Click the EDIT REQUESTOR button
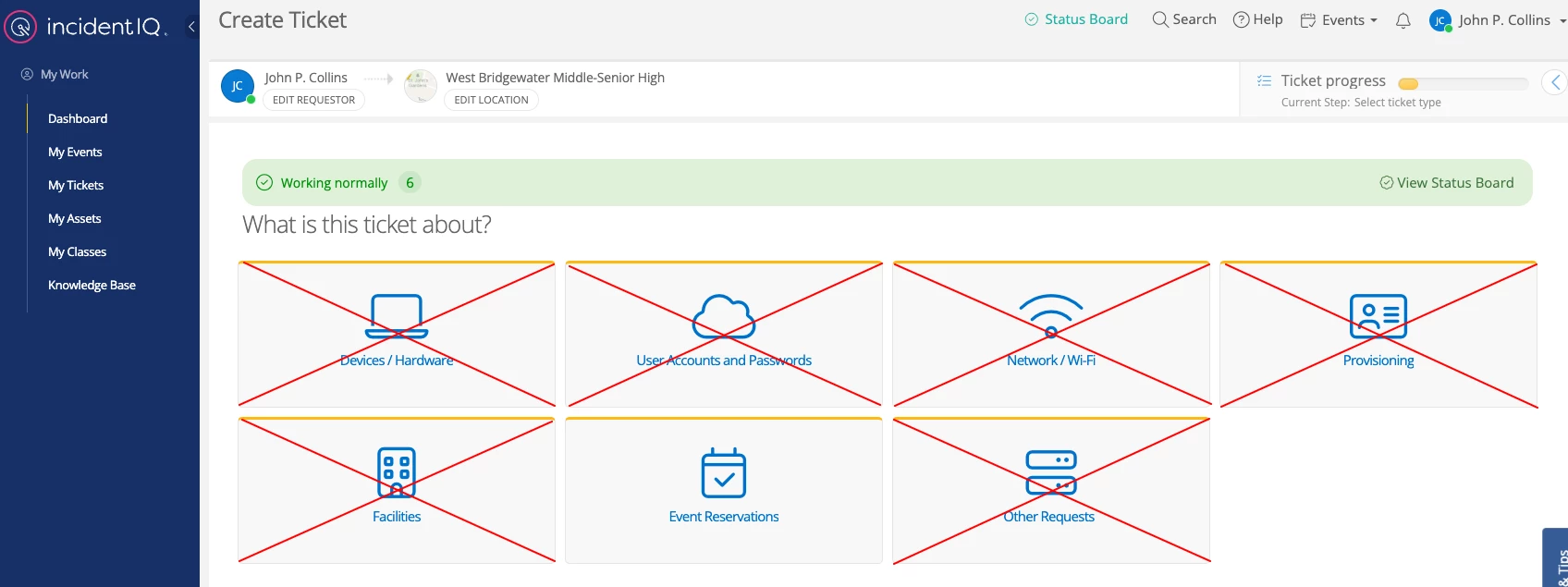The width and height of the screenshot is (1568, 587). [x=313, y=100]
